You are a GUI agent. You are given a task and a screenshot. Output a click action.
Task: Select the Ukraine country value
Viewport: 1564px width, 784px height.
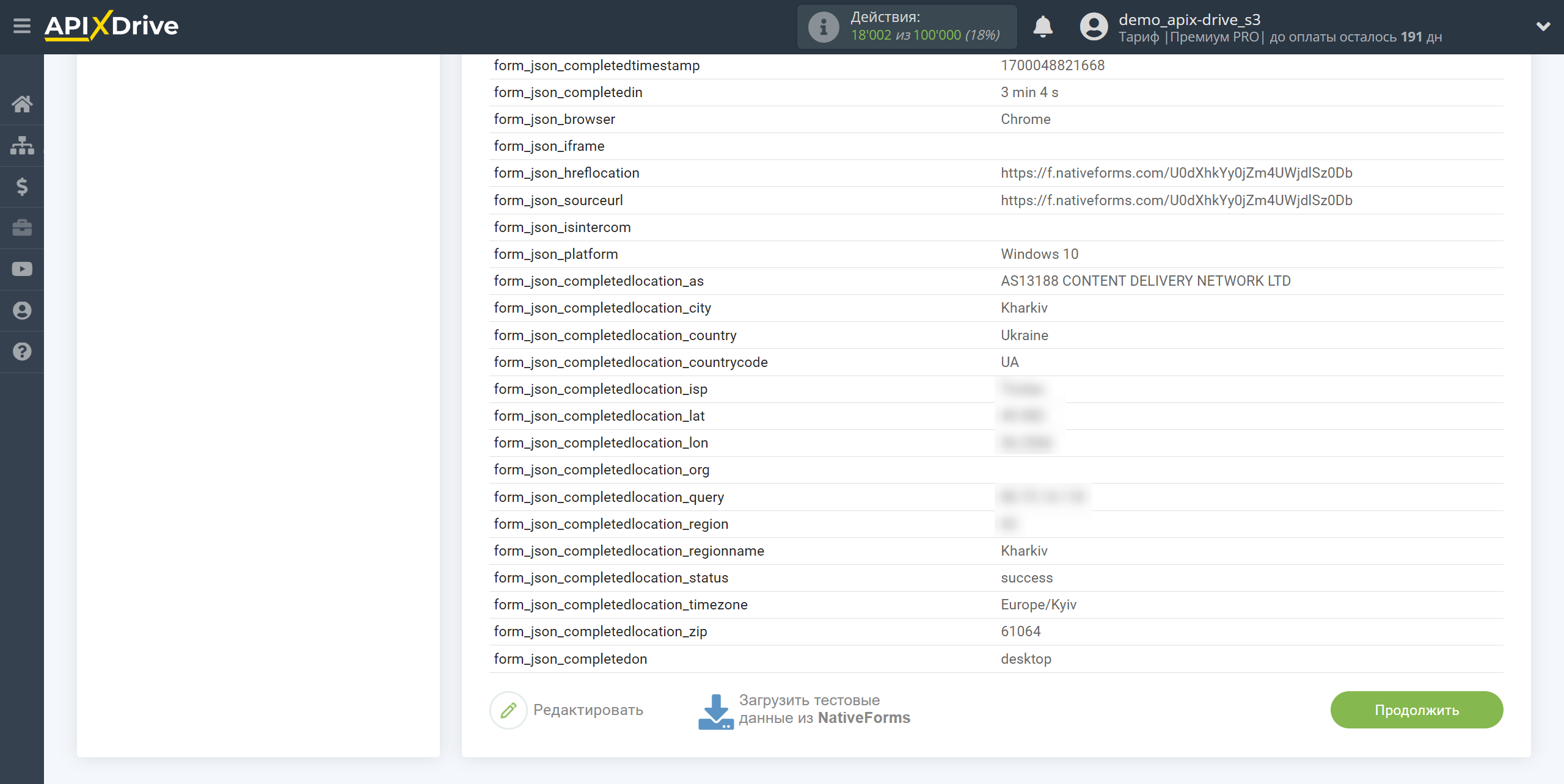pos(1025,335)
